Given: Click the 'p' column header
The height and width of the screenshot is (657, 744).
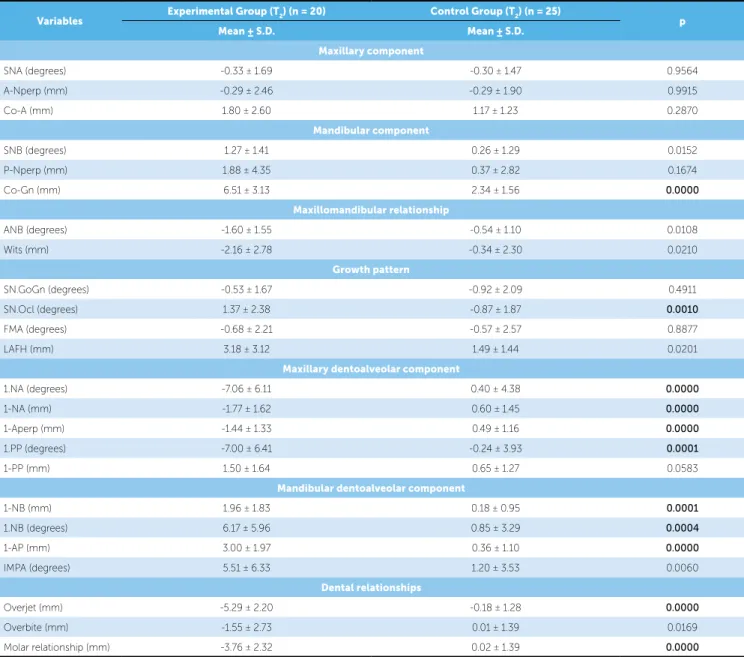Looking at the screenshot, I should tap(682, 22).
